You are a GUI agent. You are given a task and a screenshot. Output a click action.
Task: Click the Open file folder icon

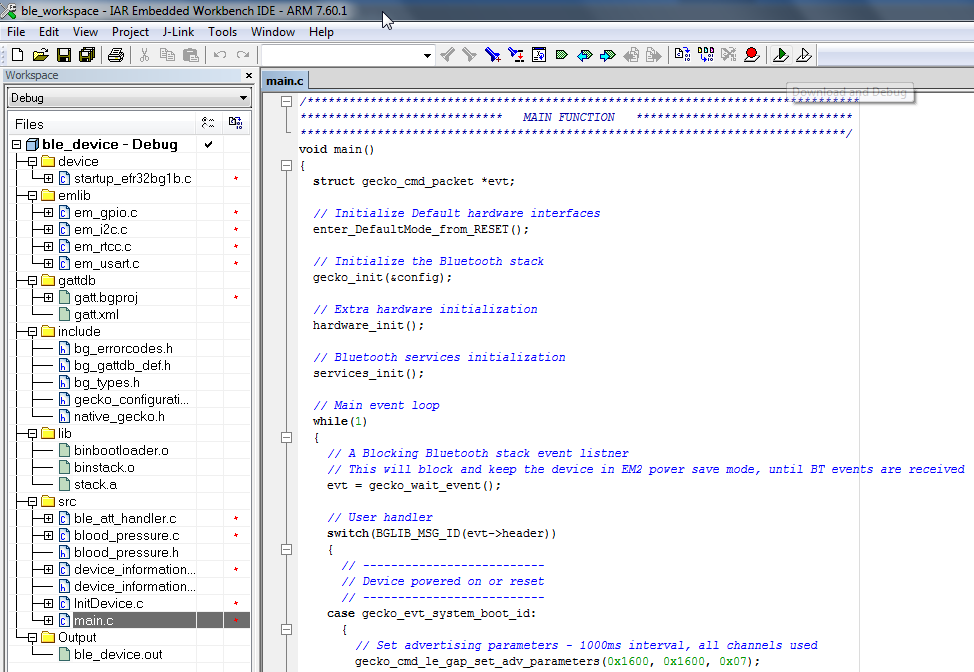pyautogui.click(x=40, y=55)
